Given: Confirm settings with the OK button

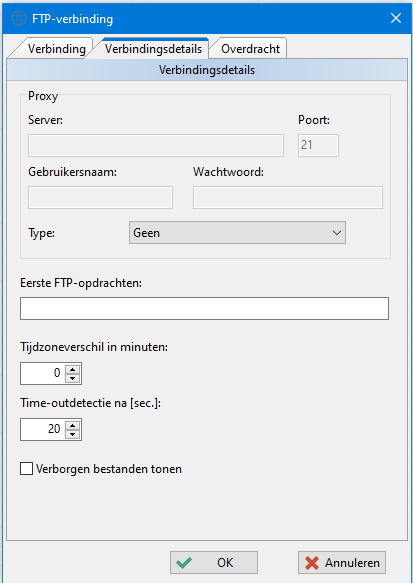Looking at the screenshot, I should point(214,563).
